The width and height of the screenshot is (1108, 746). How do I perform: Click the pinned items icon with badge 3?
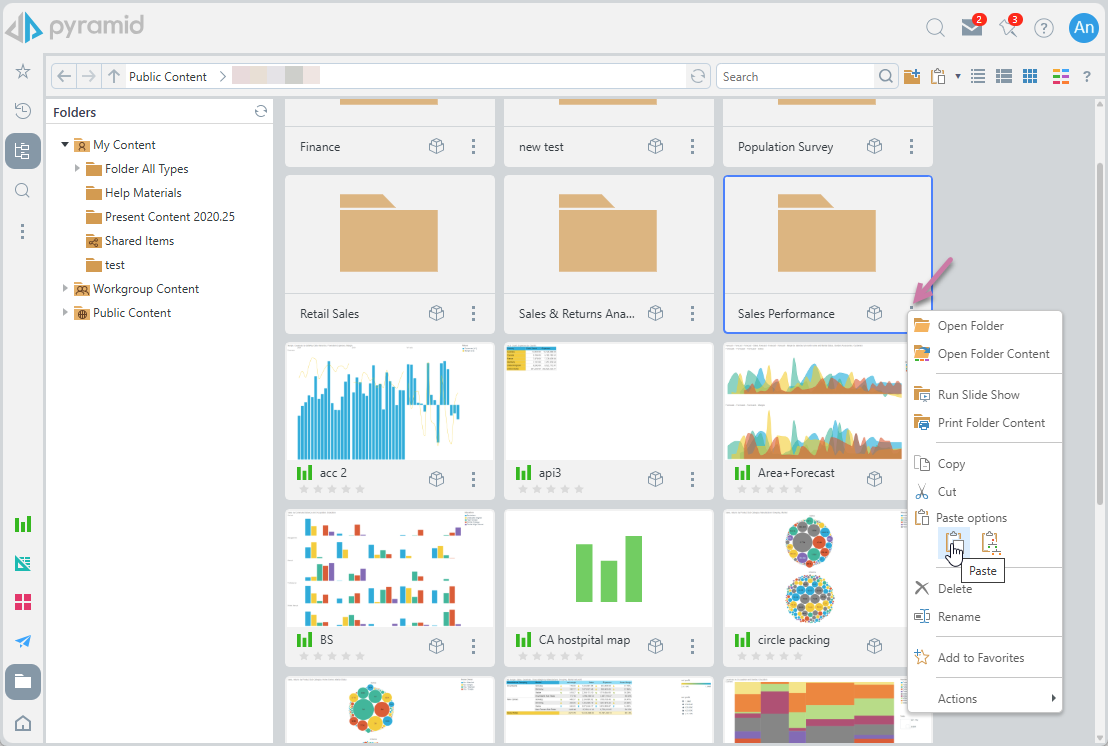(x=1008, y=28)
